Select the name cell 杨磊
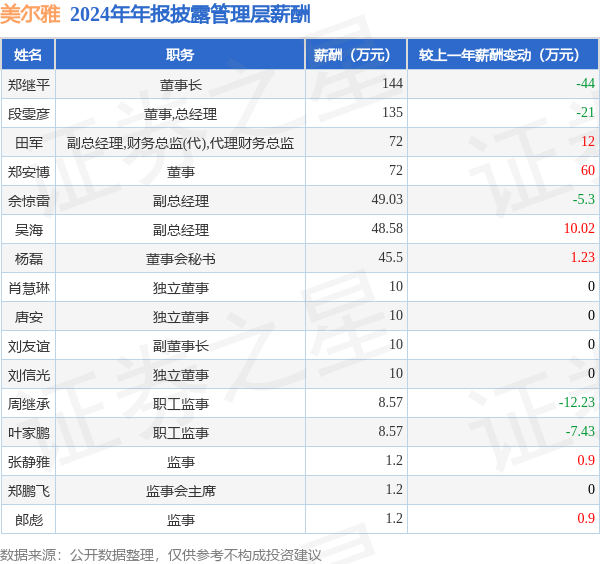 (29, 259)
